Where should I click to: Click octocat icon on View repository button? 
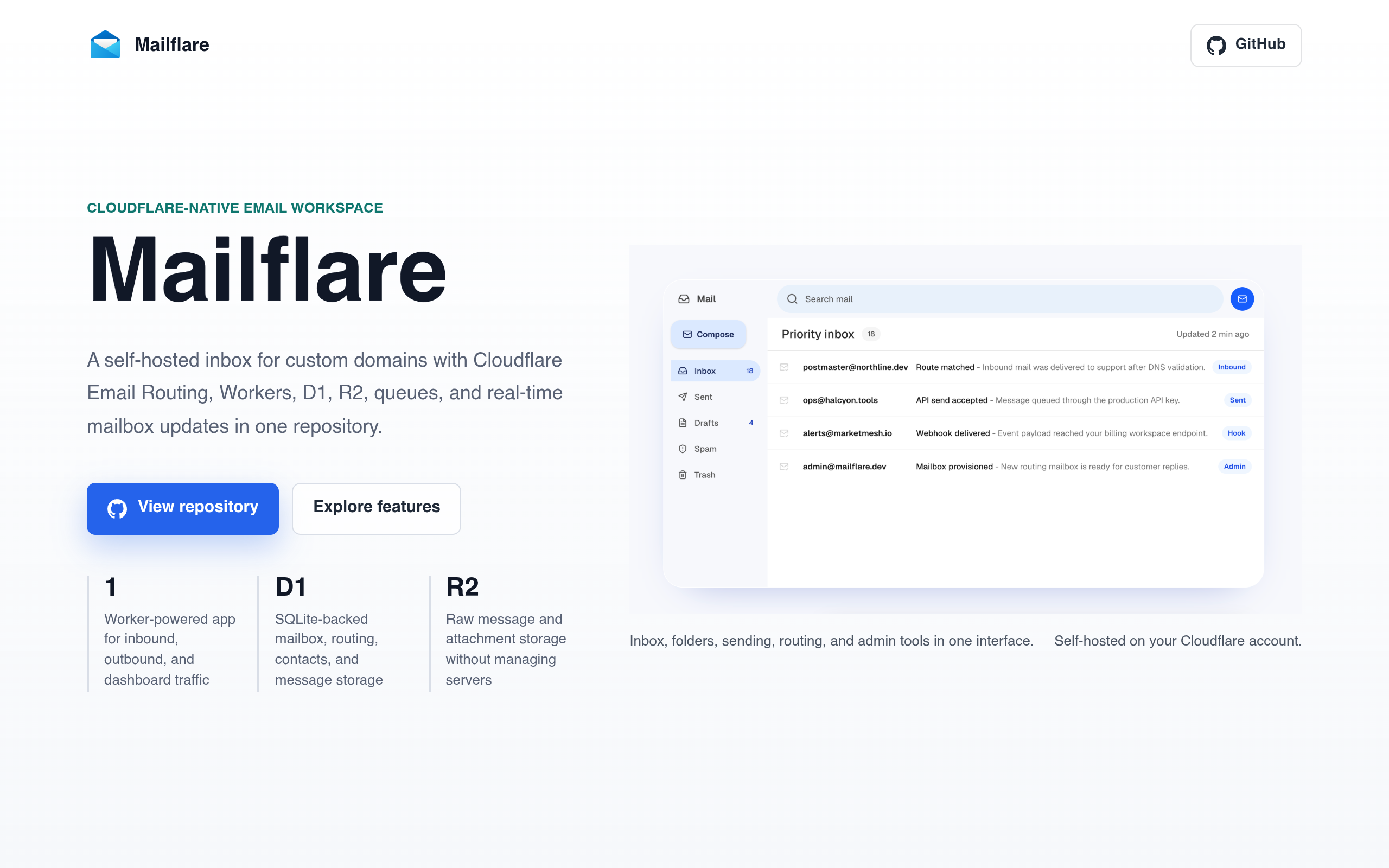pos(117,508)
